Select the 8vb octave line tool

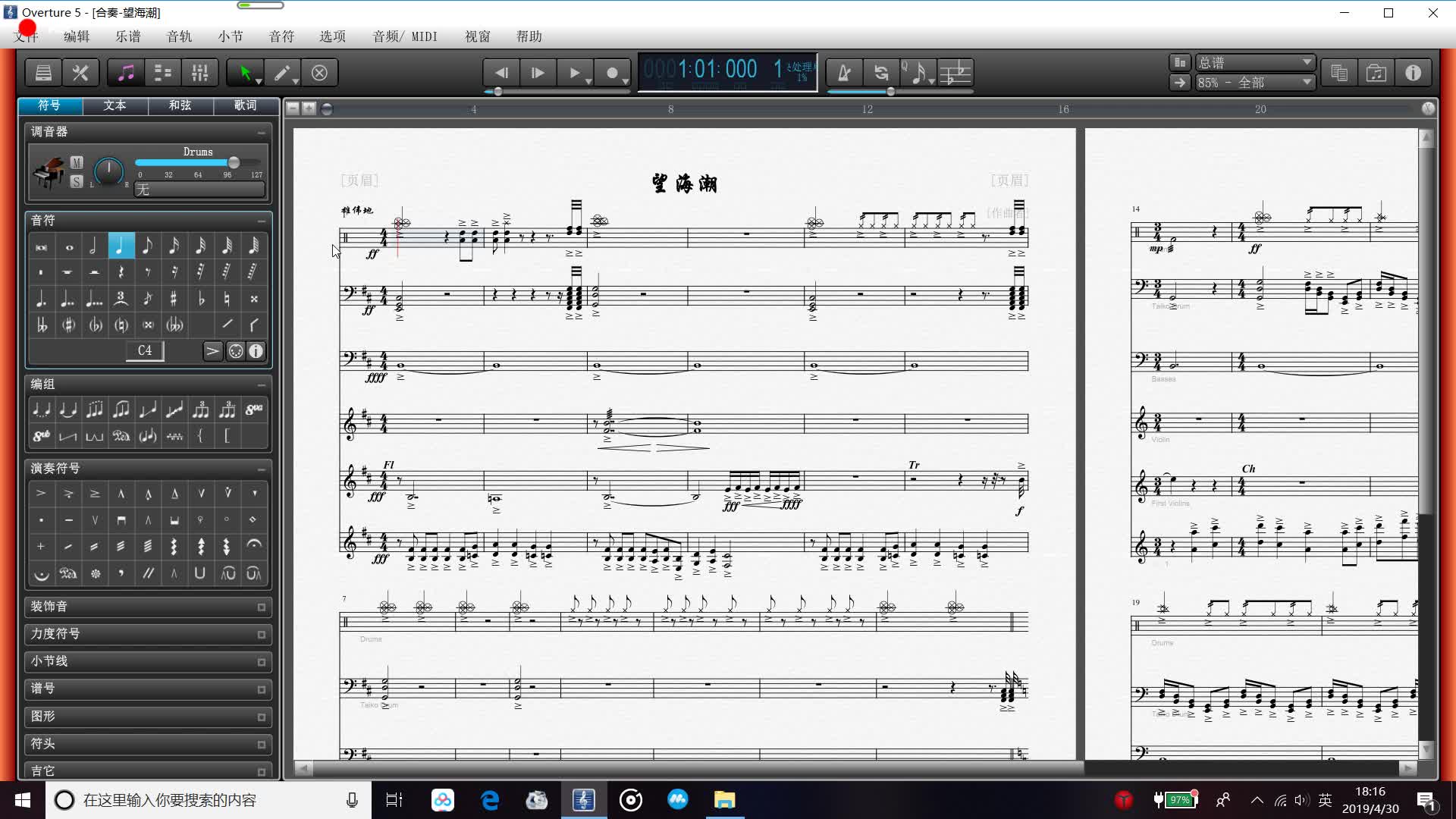42,436
